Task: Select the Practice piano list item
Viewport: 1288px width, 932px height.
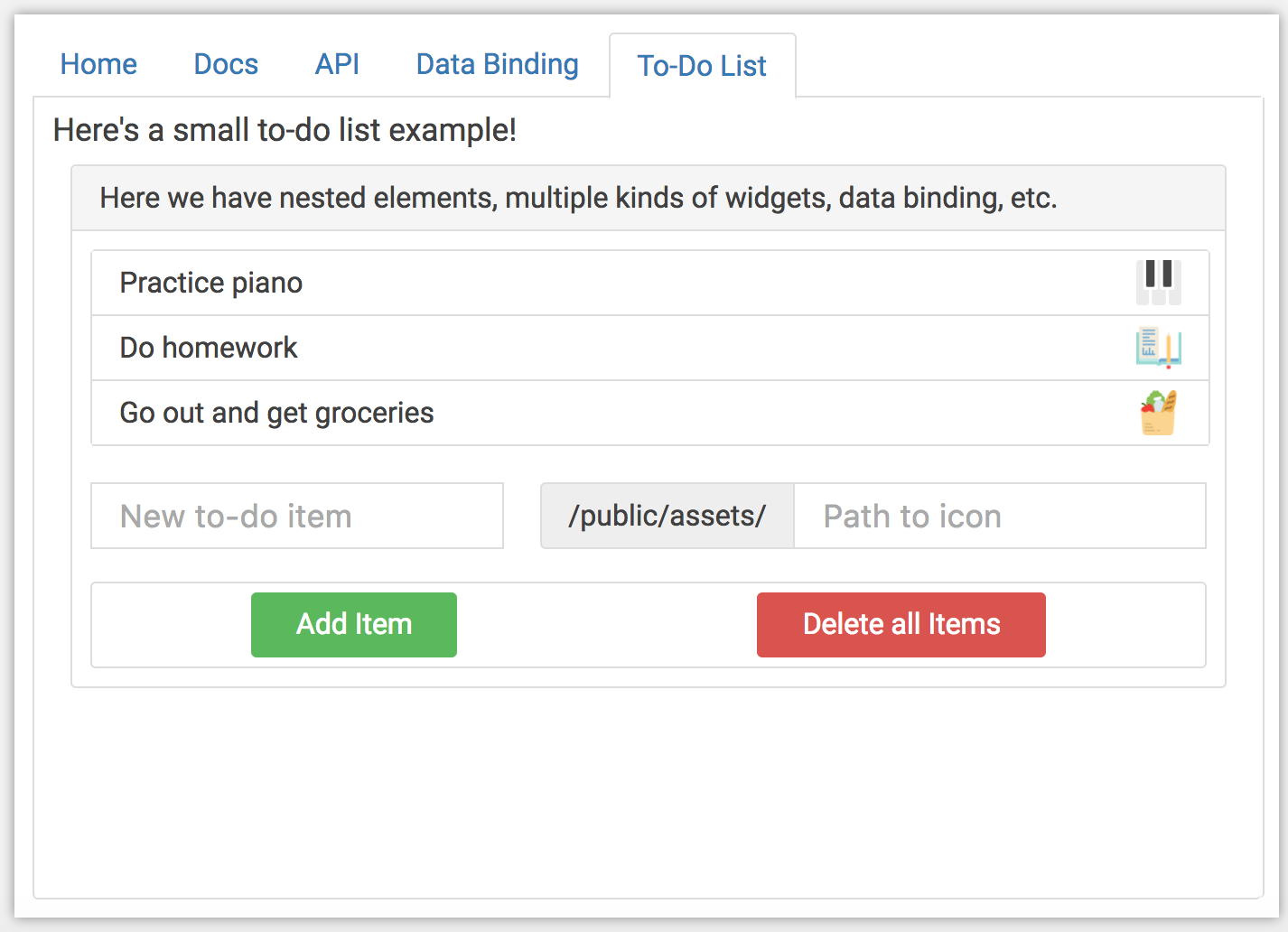Action: (x=211, y=283)
